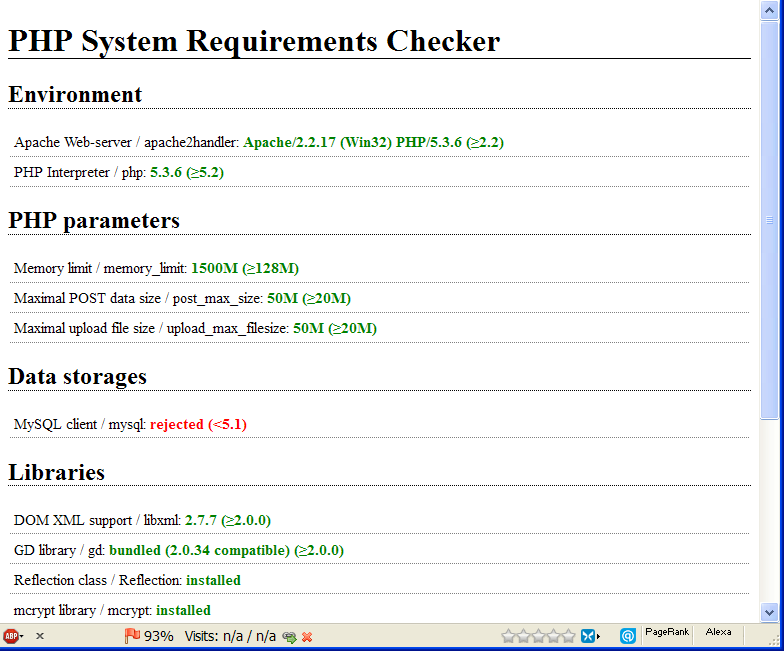
Task: Click the fifth rating star
Action: pyautogui.click(x=568, y=636)
